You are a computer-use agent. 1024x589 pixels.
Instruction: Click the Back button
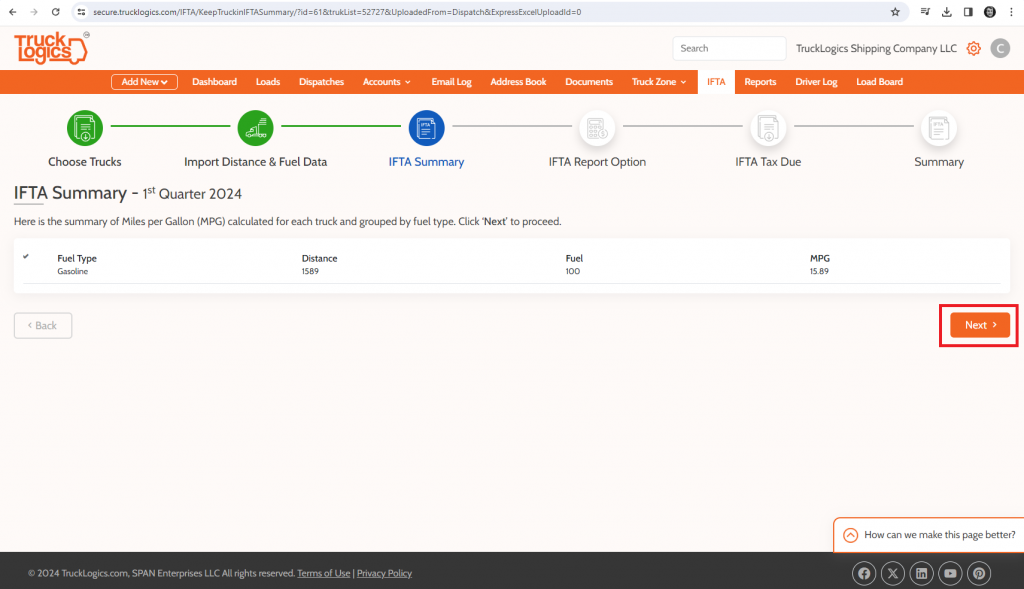pos(43,325)
